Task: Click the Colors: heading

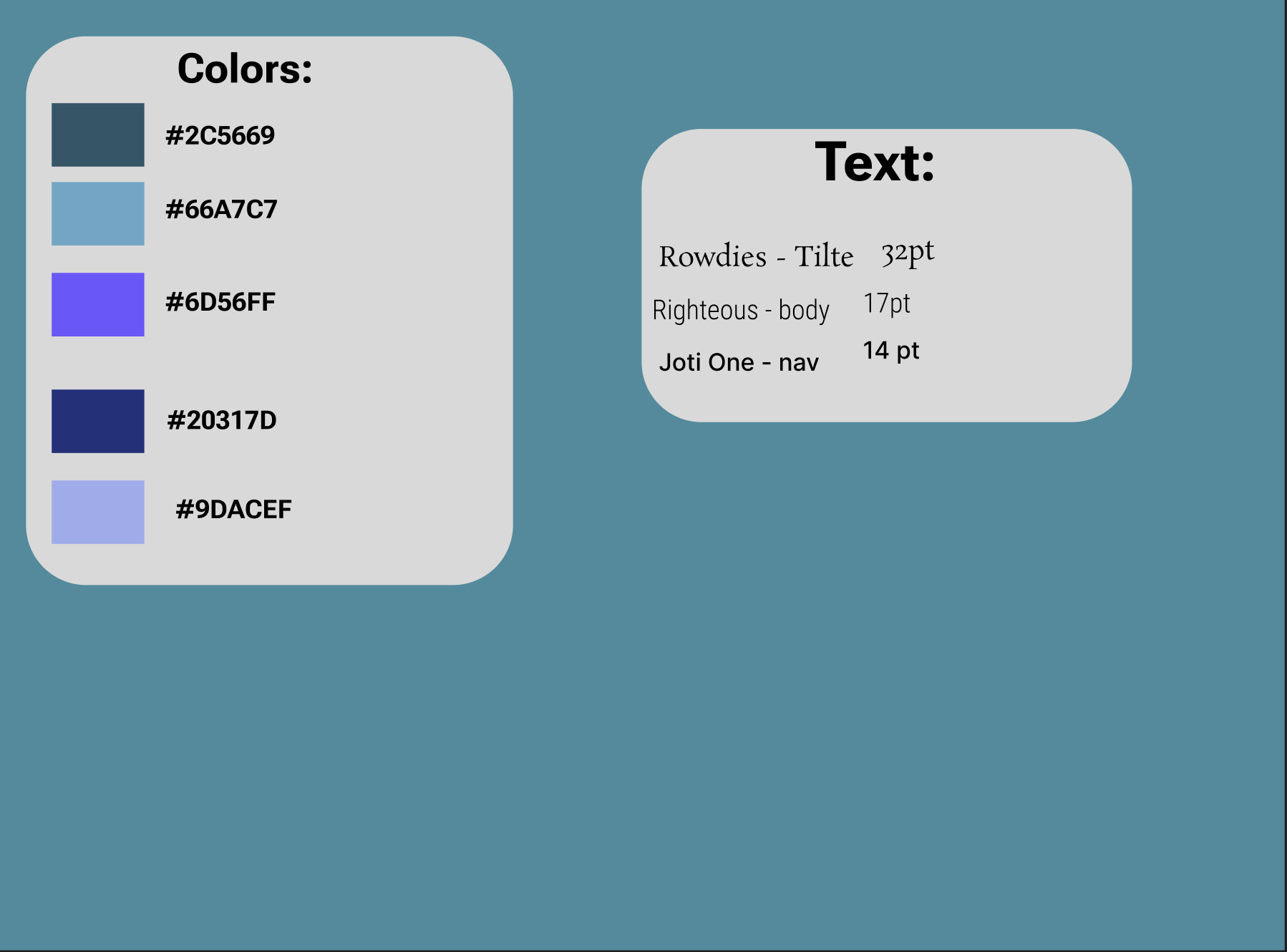Action: coord(245,69)
